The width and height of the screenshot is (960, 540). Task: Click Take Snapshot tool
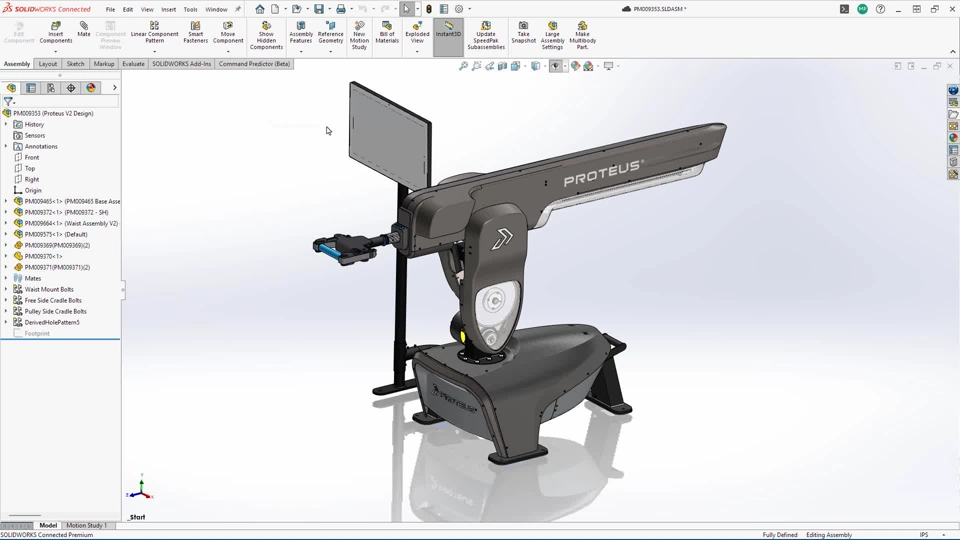tap(523, 32)
